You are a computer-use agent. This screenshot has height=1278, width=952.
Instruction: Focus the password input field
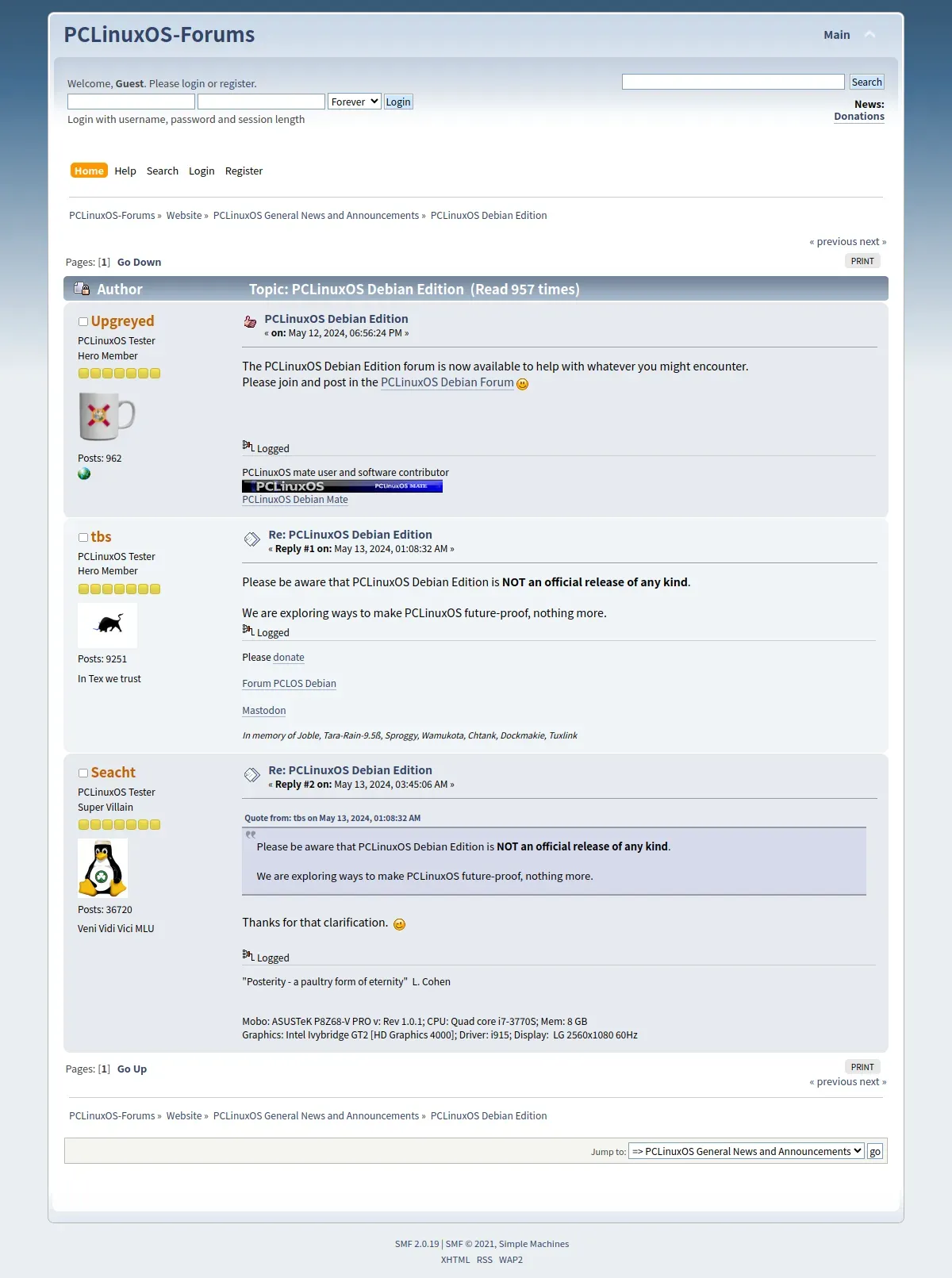click(261, 102)
